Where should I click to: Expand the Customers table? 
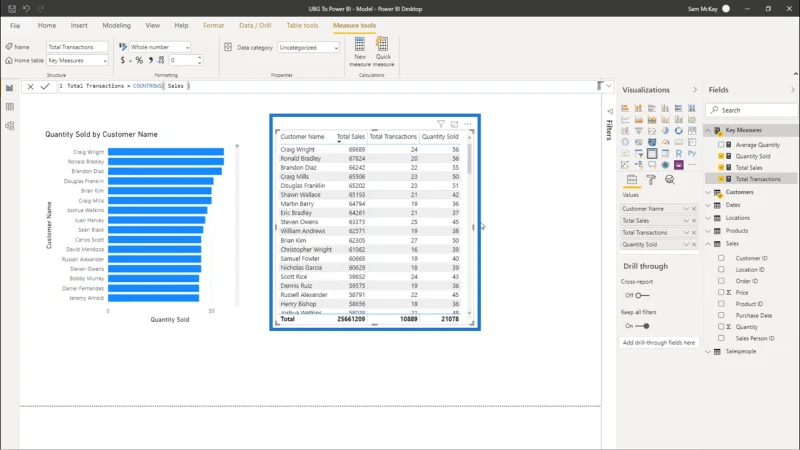pos(708,192)
